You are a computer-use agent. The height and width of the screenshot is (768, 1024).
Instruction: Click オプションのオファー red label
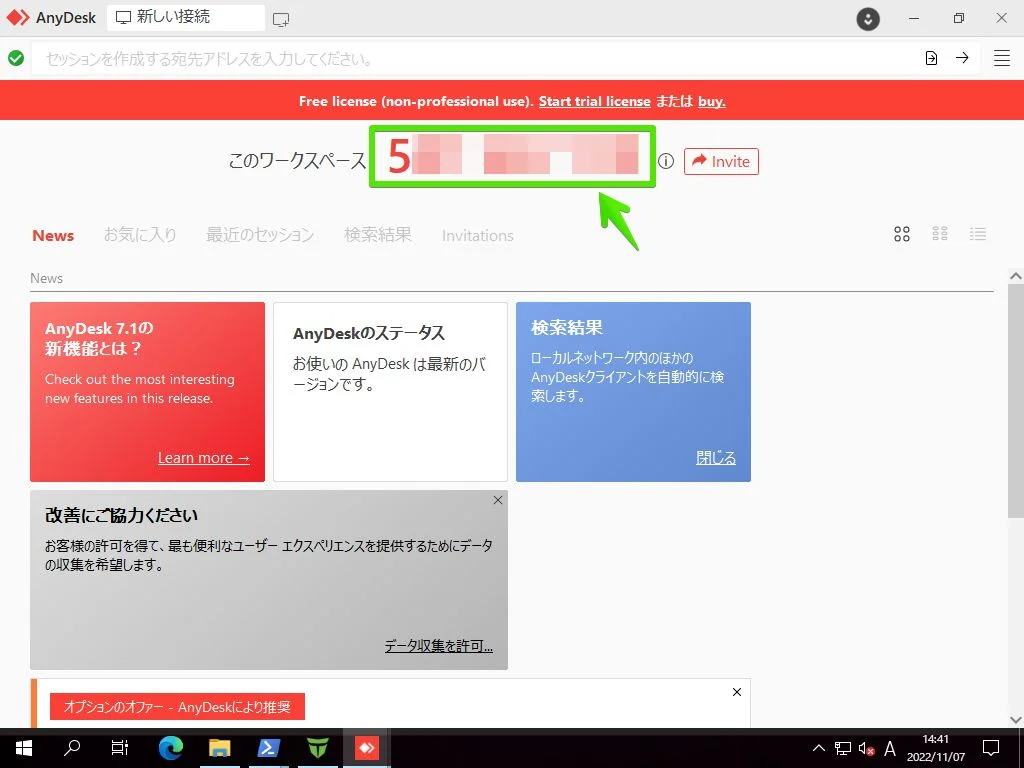coord(177,707)
